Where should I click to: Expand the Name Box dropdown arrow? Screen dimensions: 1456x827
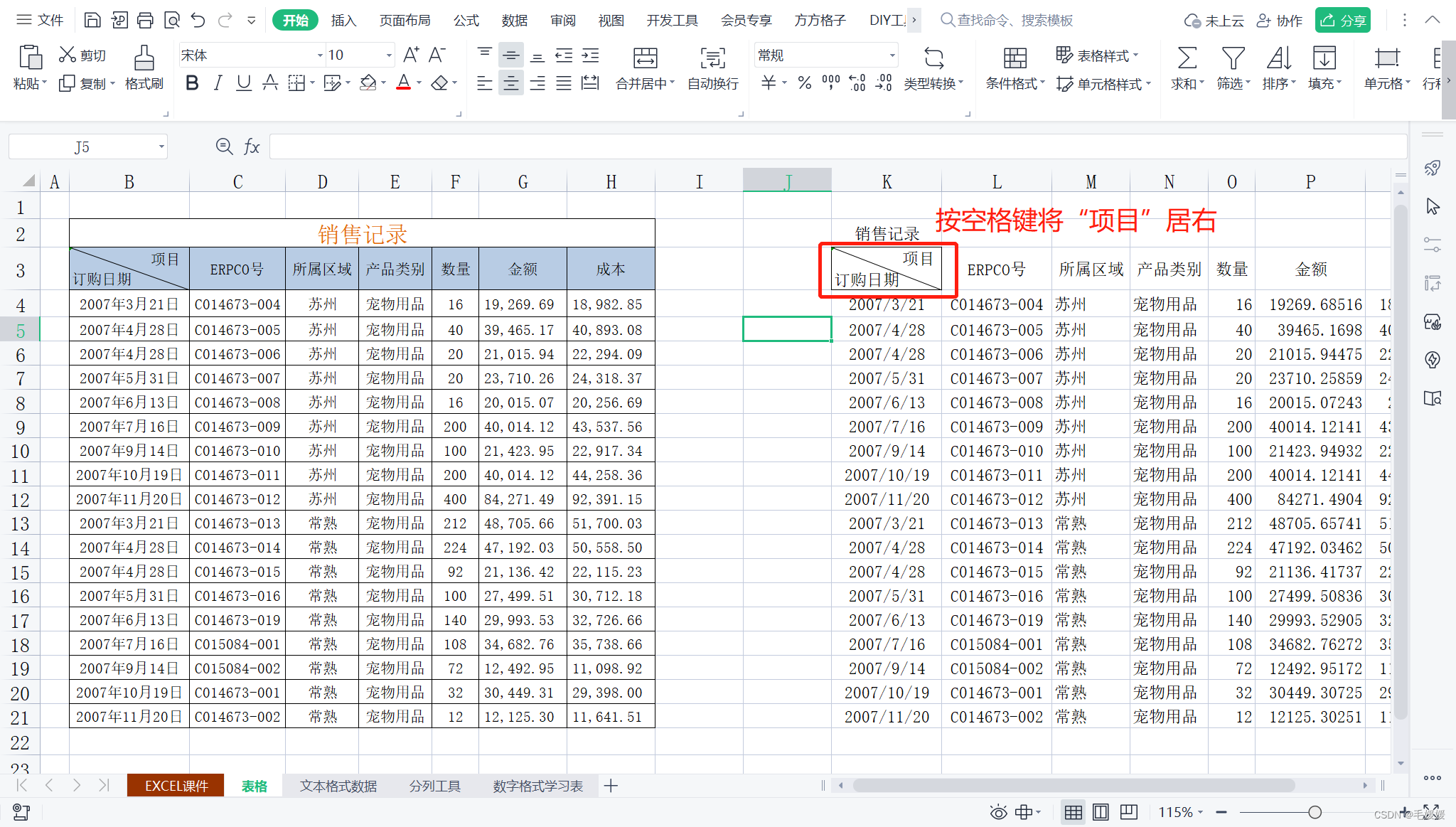(x=161, y=147)
